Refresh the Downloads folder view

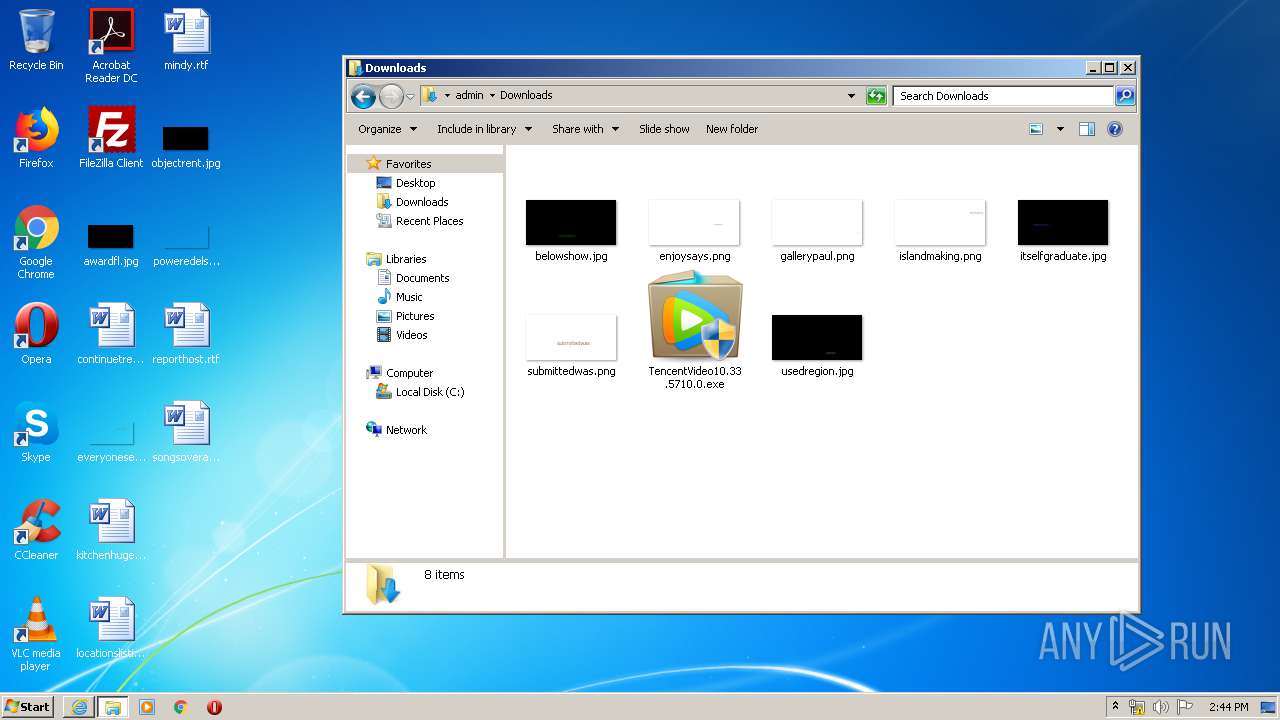(x=876, y=96)
